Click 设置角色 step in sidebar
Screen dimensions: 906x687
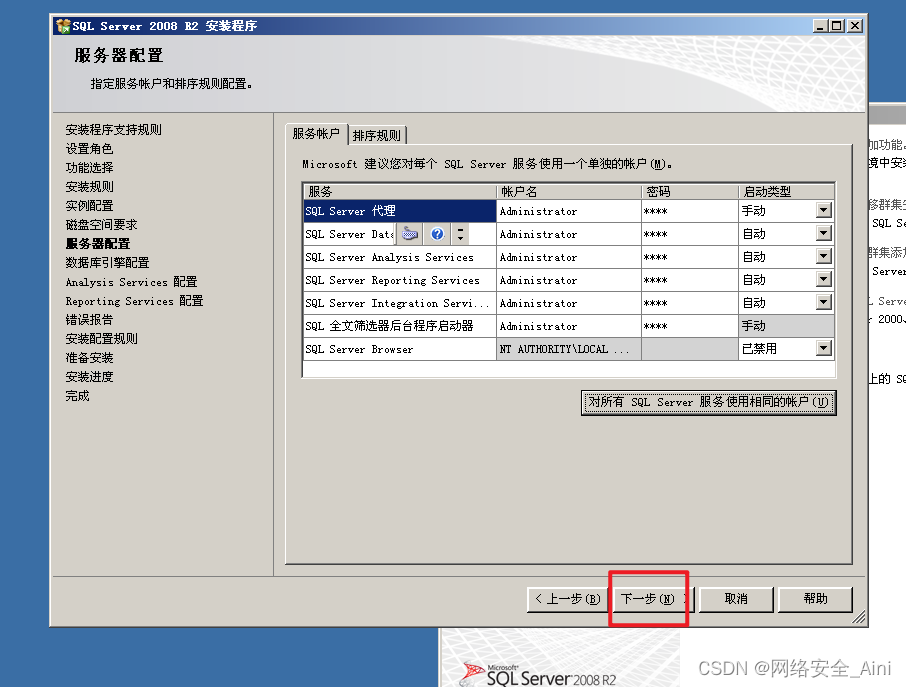(x=89, y=148)
